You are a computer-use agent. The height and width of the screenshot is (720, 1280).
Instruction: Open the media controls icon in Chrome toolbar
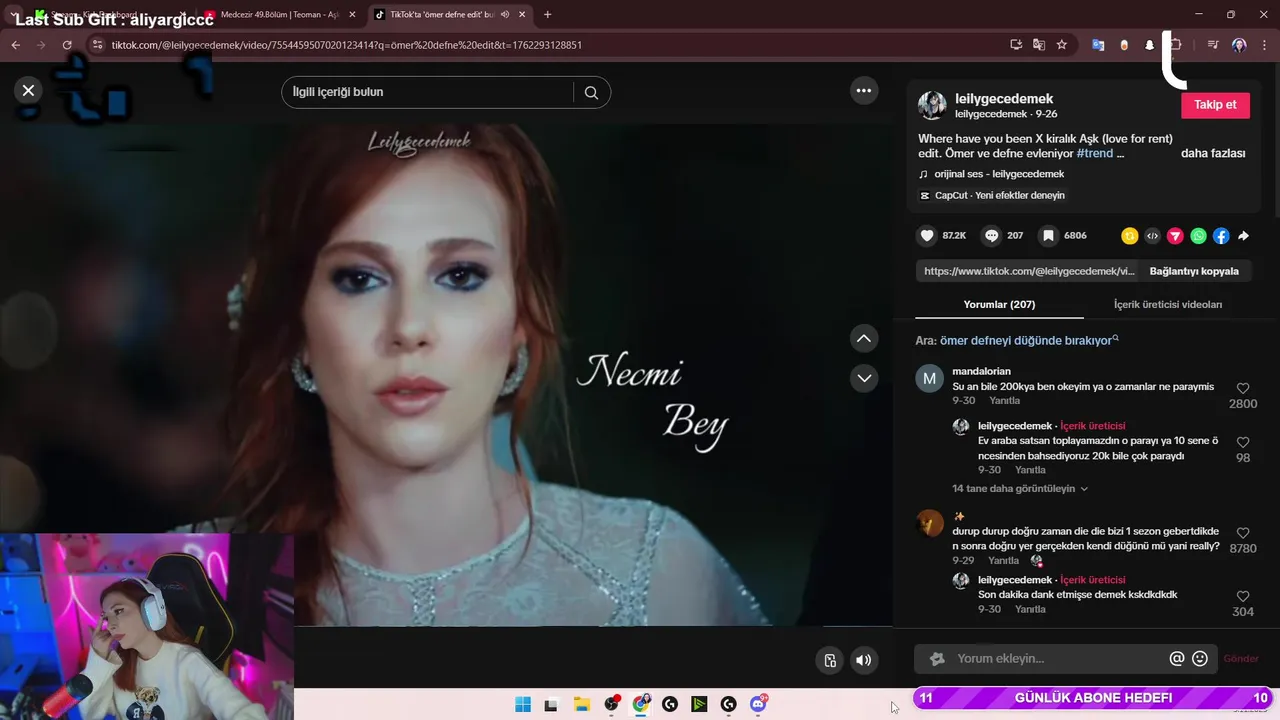1212,45
